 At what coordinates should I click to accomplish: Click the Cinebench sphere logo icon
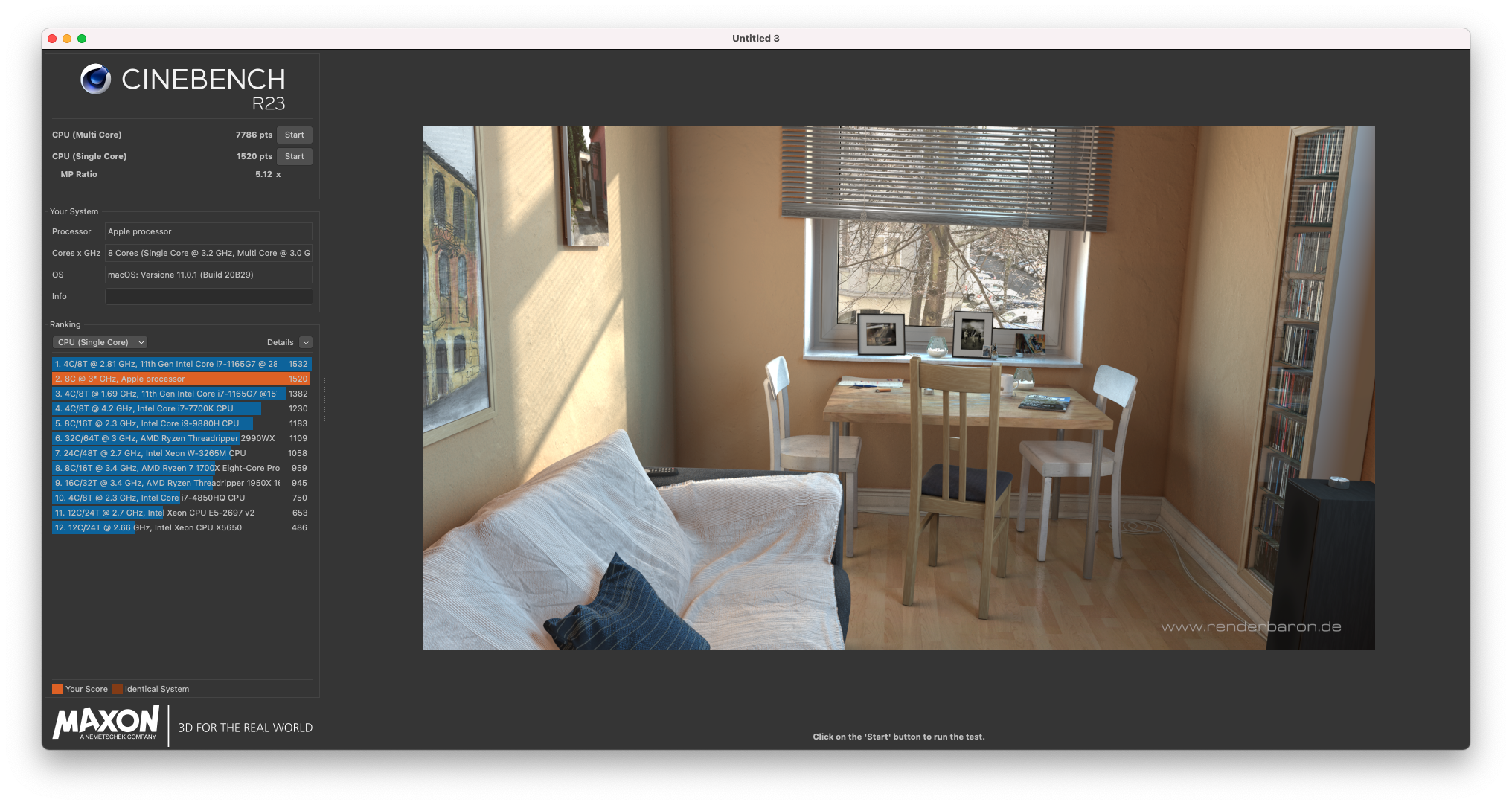click(96, 79)
